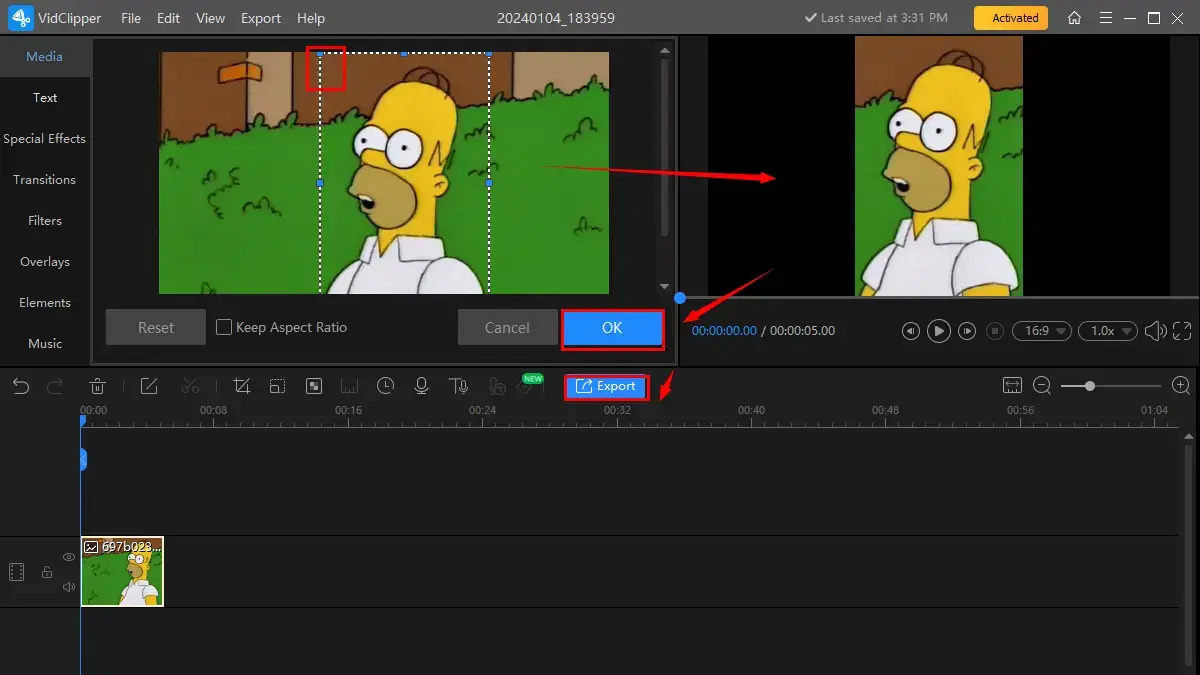This screenshot has height=675, width=1200.
Task: Open the text-to-speech T-microphone icon
Action: pyautogui.click(x=458, y=386)
